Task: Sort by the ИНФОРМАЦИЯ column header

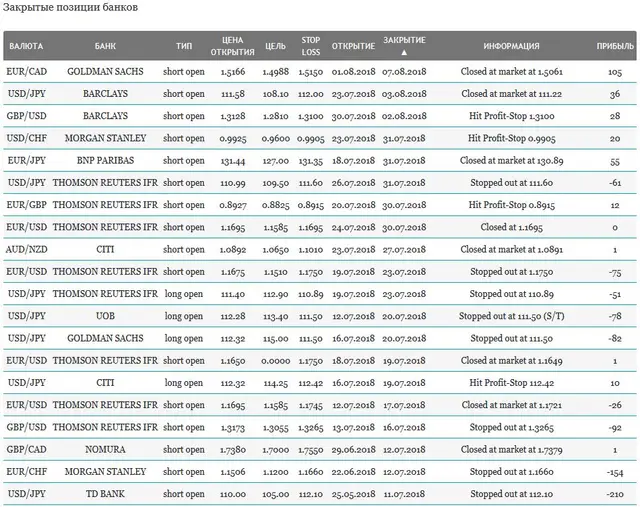Action: 511,46
